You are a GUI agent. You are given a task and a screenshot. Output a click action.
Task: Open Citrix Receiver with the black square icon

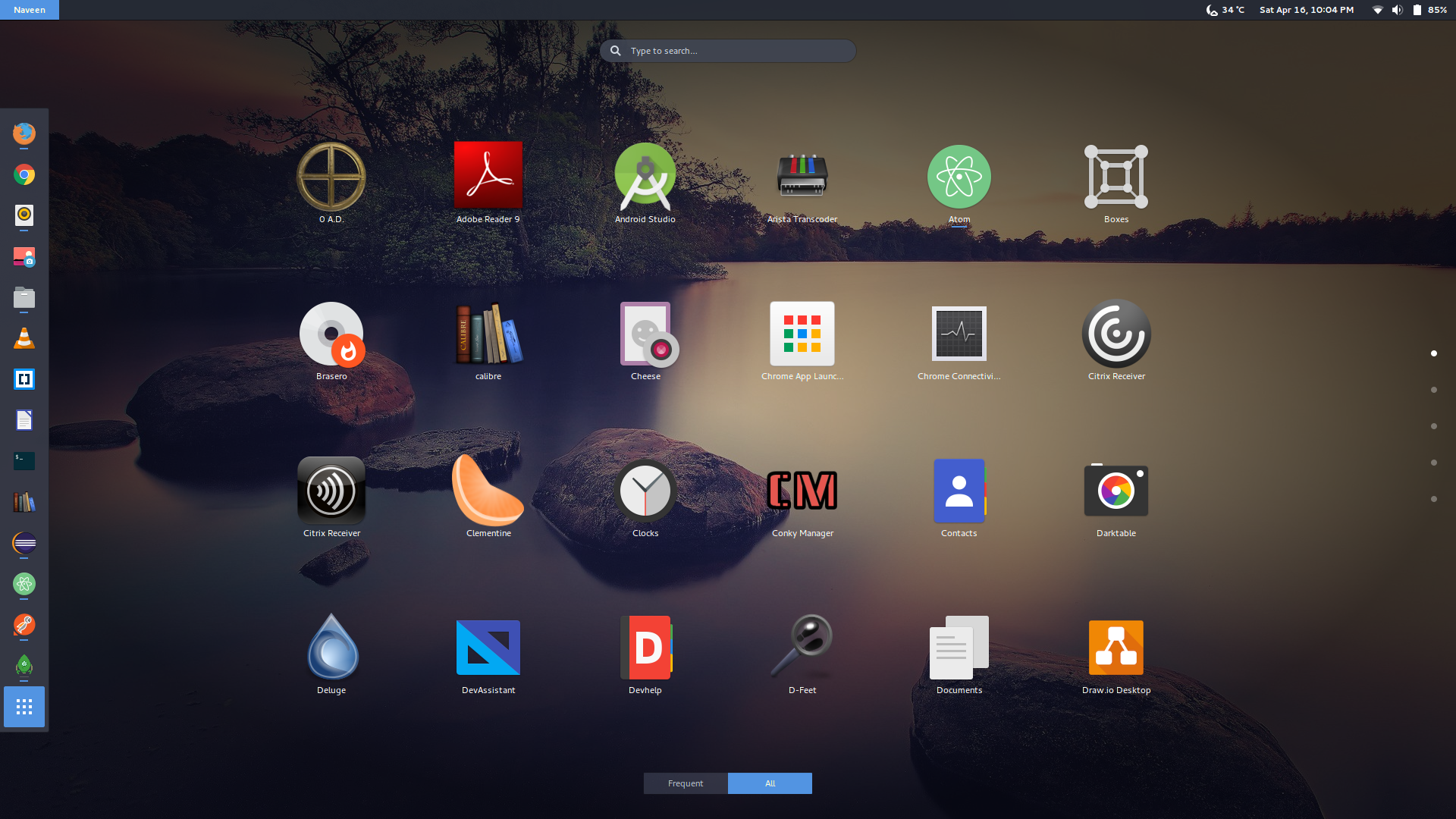pos(331,491)
